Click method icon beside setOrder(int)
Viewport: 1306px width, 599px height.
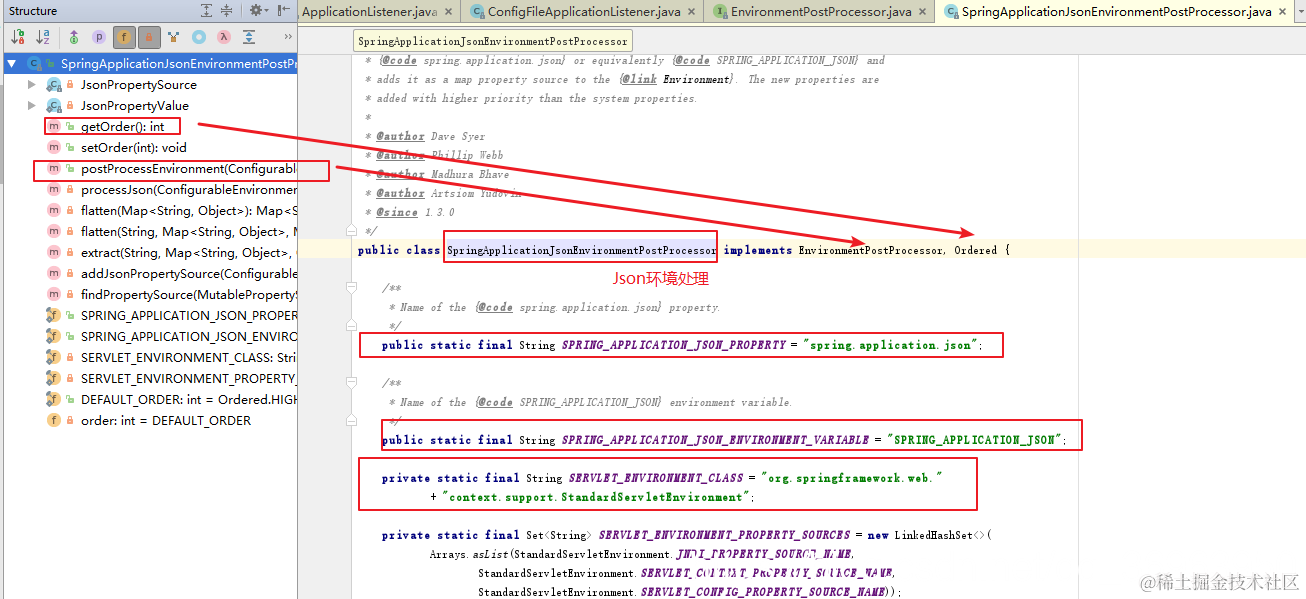tap(54, 148)
